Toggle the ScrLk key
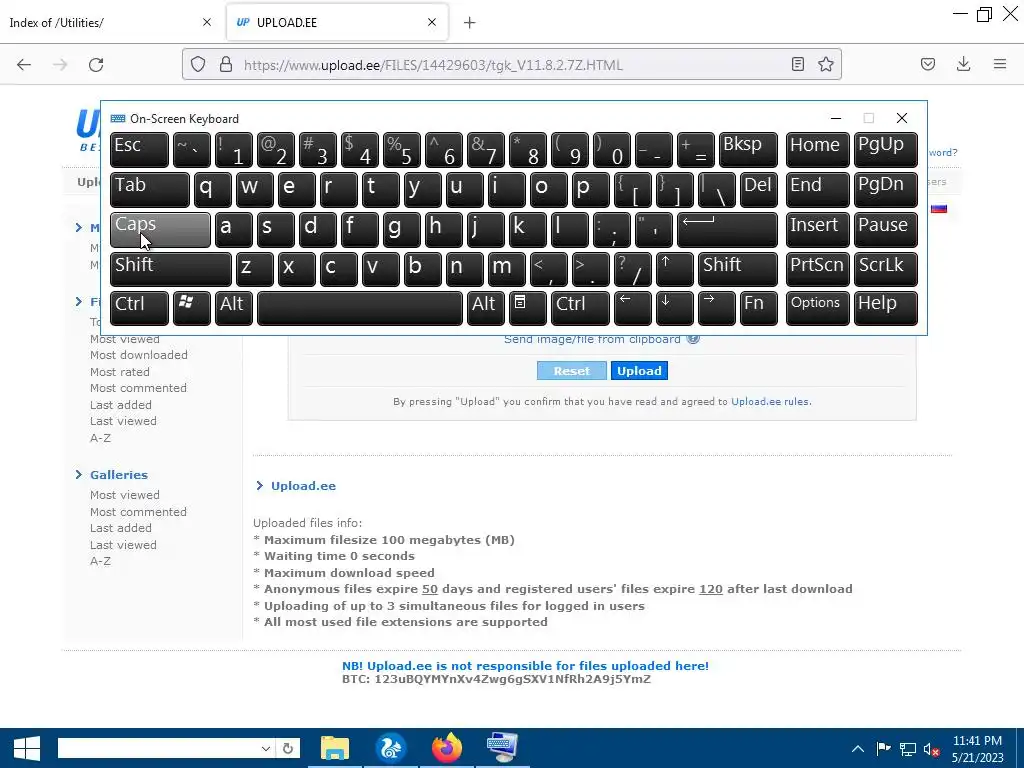1024x768 pixels. [x=885, y=270]
